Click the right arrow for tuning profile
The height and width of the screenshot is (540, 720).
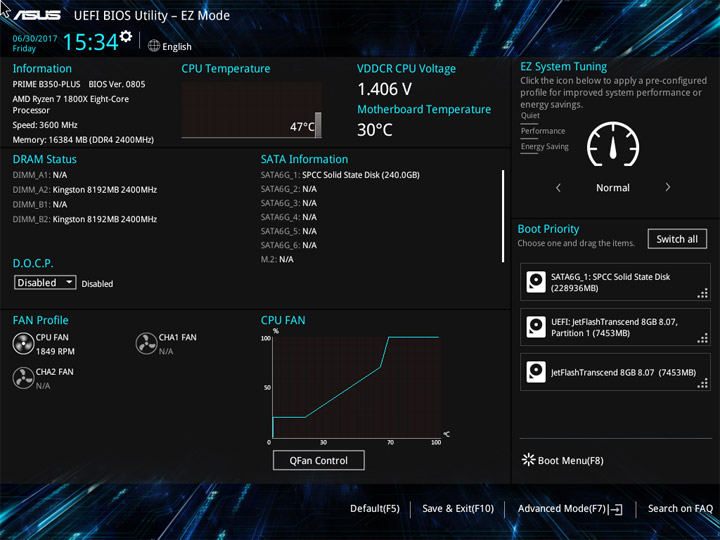point(668,187)
